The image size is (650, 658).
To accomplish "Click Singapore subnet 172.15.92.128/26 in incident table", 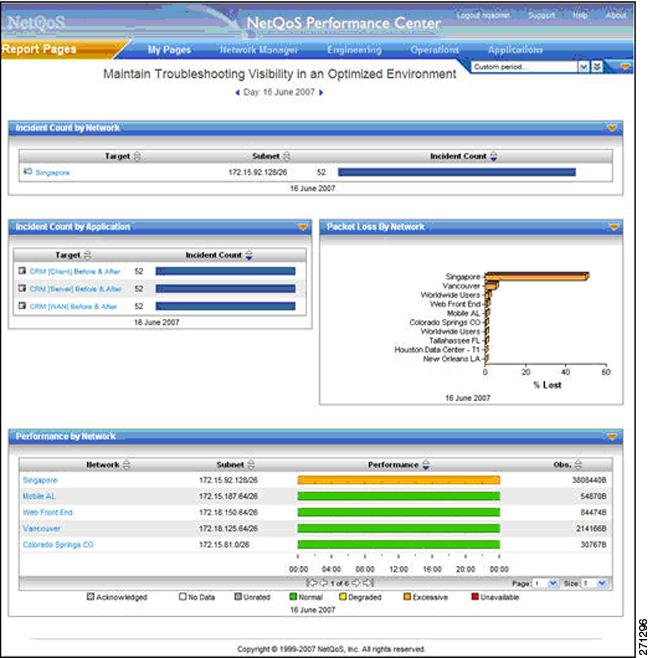I will coord(258,172).
